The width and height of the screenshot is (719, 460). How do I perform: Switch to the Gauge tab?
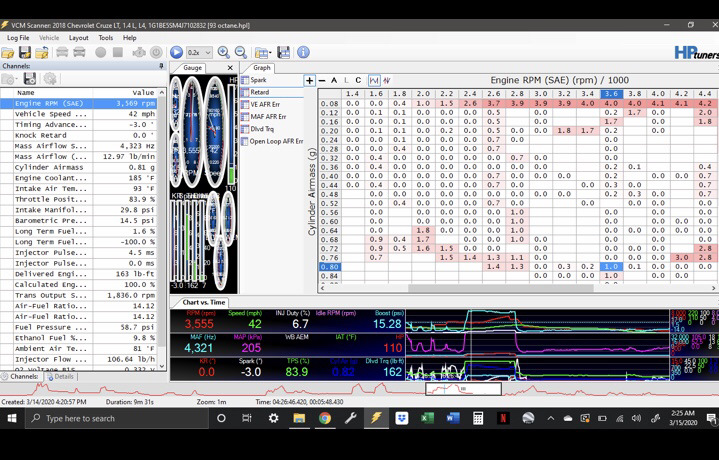pyautogui.click(x=193, y=68)
